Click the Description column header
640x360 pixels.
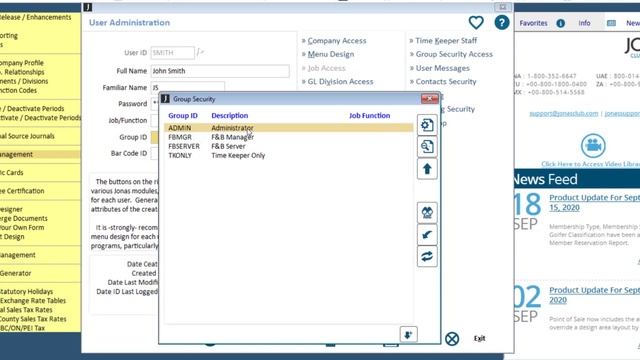click(x=229, y=116)
